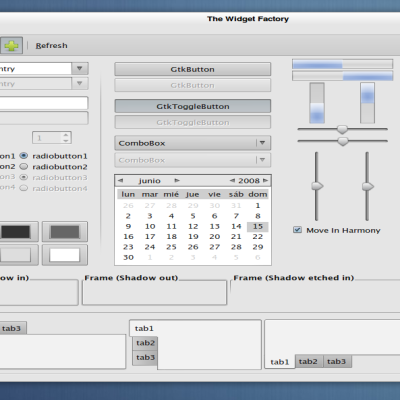
Task: Select day 1 of junio in the calendar
Action: tap(258, 205)
